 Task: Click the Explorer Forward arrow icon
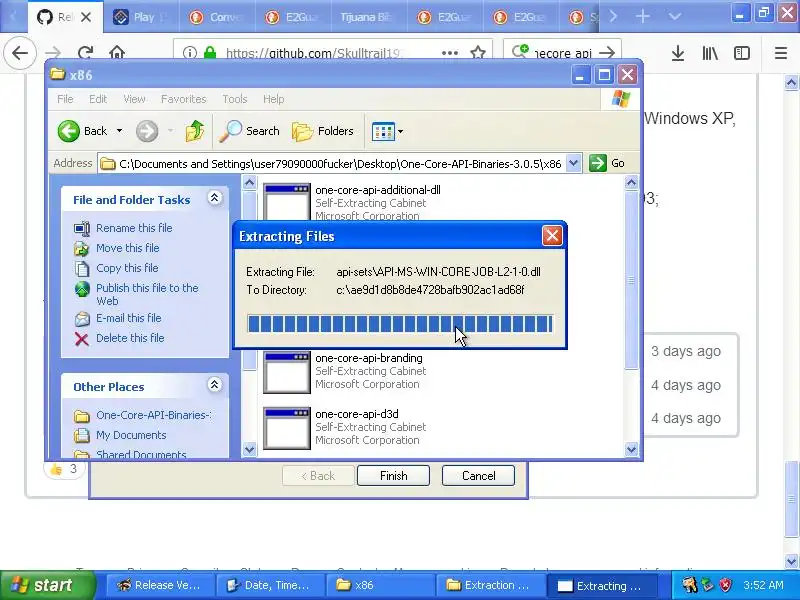[147, 131]
